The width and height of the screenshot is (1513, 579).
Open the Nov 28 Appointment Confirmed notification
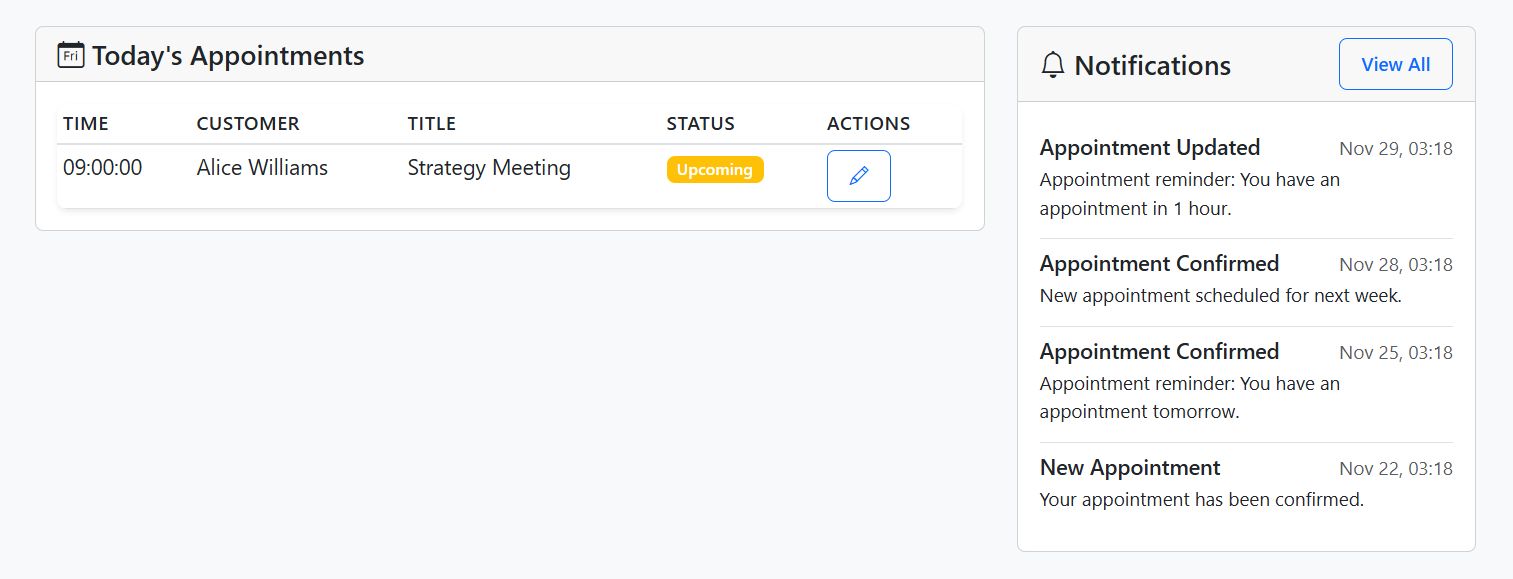tap(1159, 264)
